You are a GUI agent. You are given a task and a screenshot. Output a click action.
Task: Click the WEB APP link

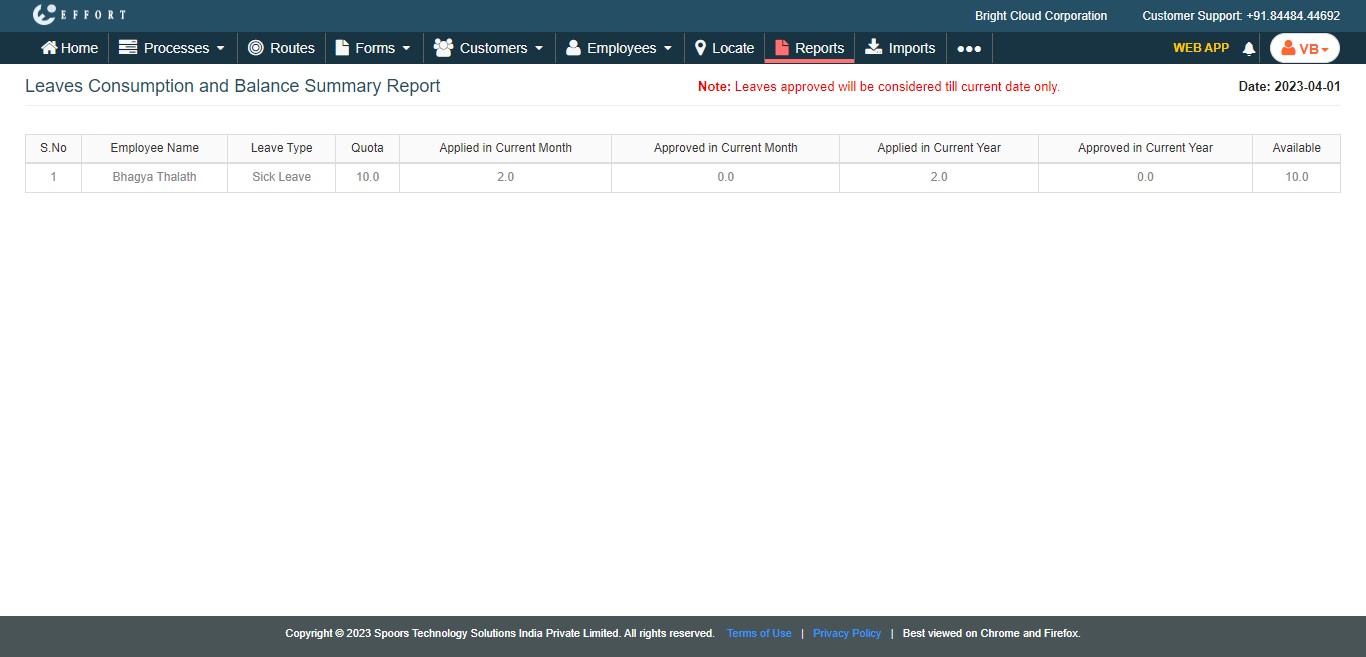[1200, 48]
